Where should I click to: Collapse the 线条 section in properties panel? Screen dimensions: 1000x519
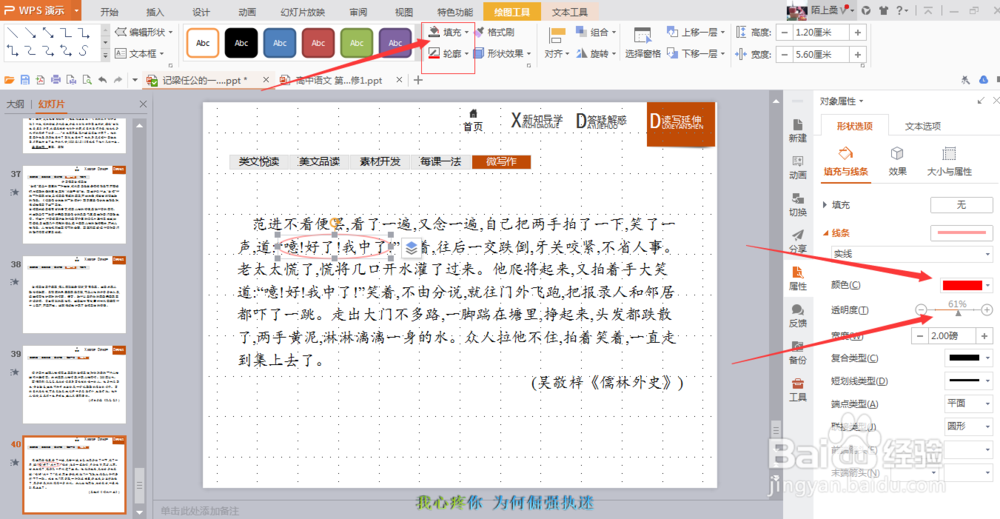826,233
